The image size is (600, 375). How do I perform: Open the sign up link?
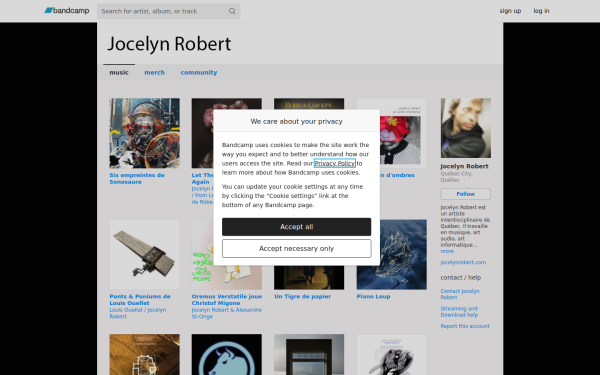point(510,11)
